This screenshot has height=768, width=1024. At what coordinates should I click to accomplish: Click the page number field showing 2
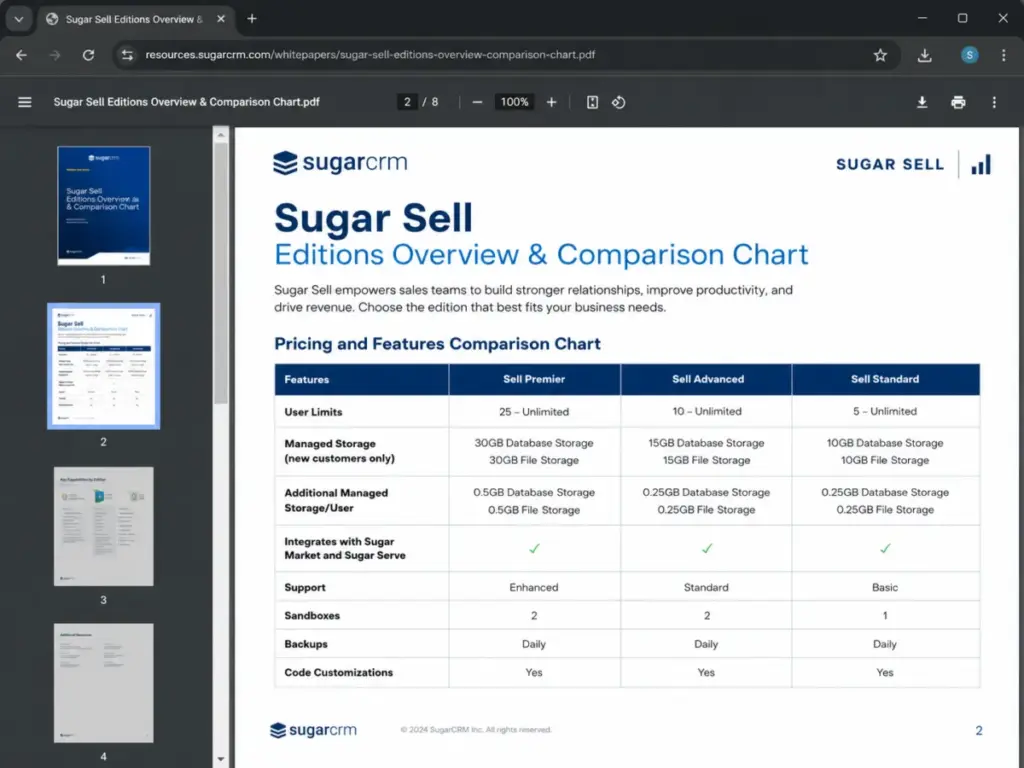[x=407, y=102]
